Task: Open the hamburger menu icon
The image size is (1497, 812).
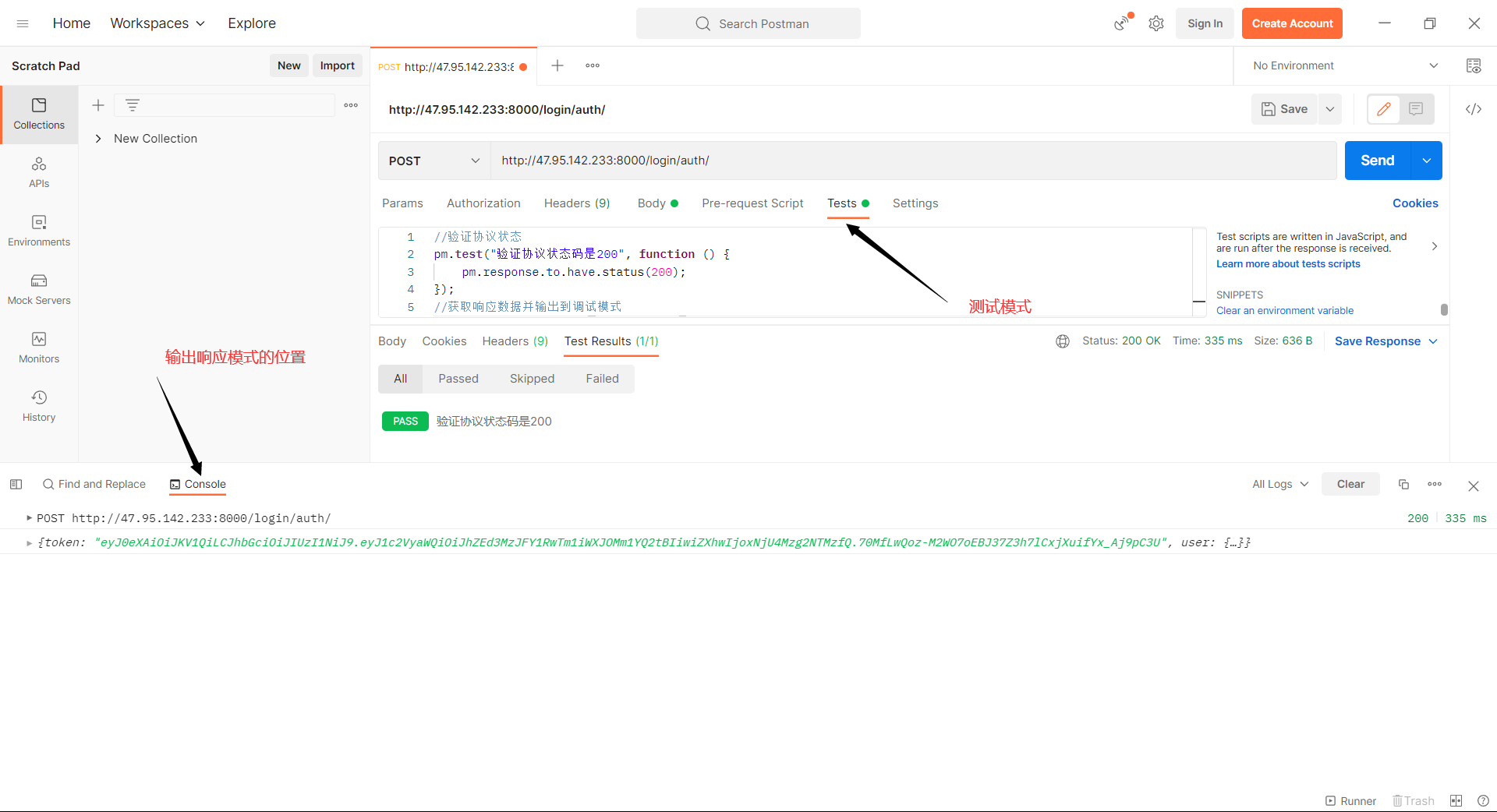Action: [x=23, y=23]
